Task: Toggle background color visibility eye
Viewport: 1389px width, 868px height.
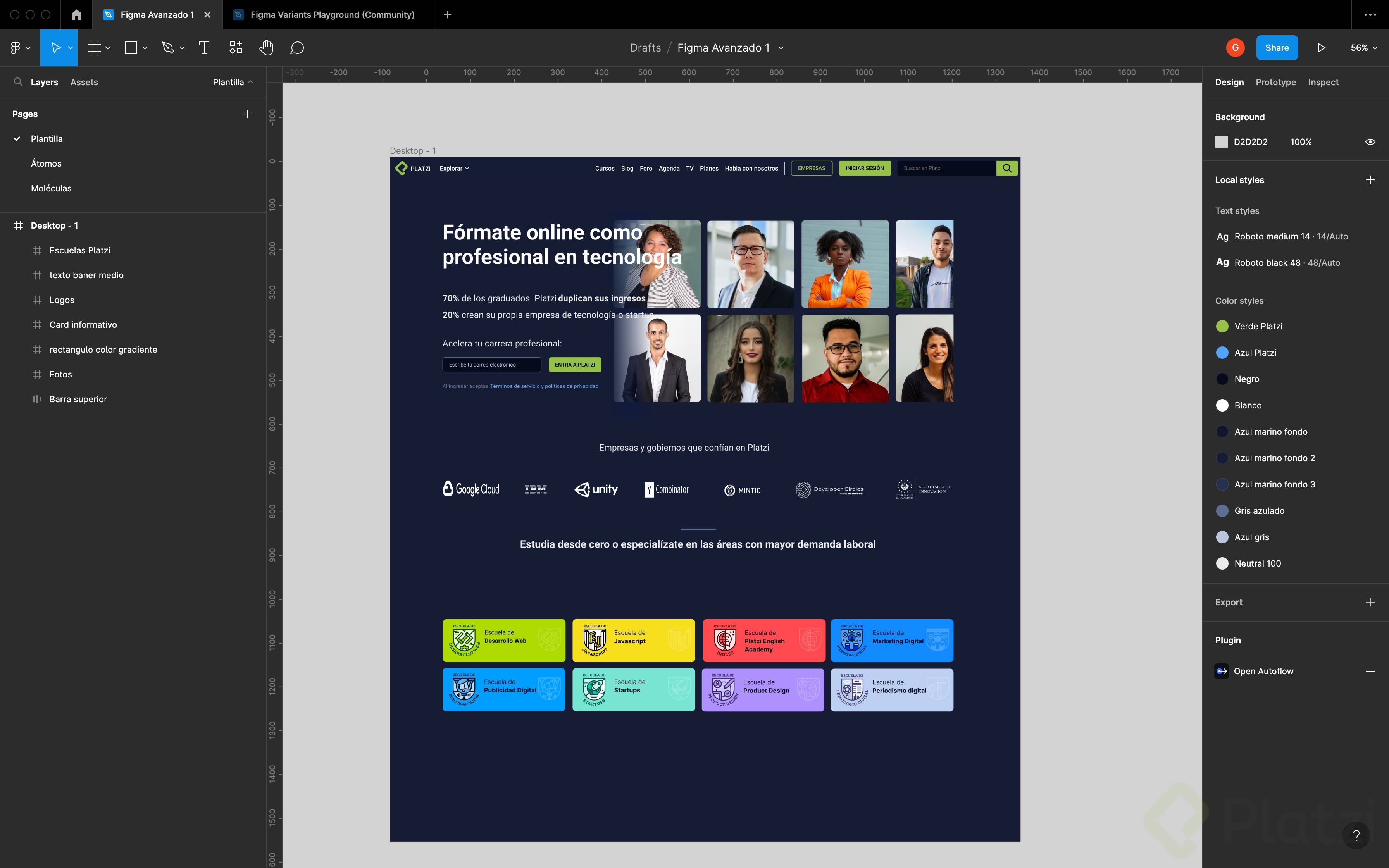Action: (x=1370, y=142)
